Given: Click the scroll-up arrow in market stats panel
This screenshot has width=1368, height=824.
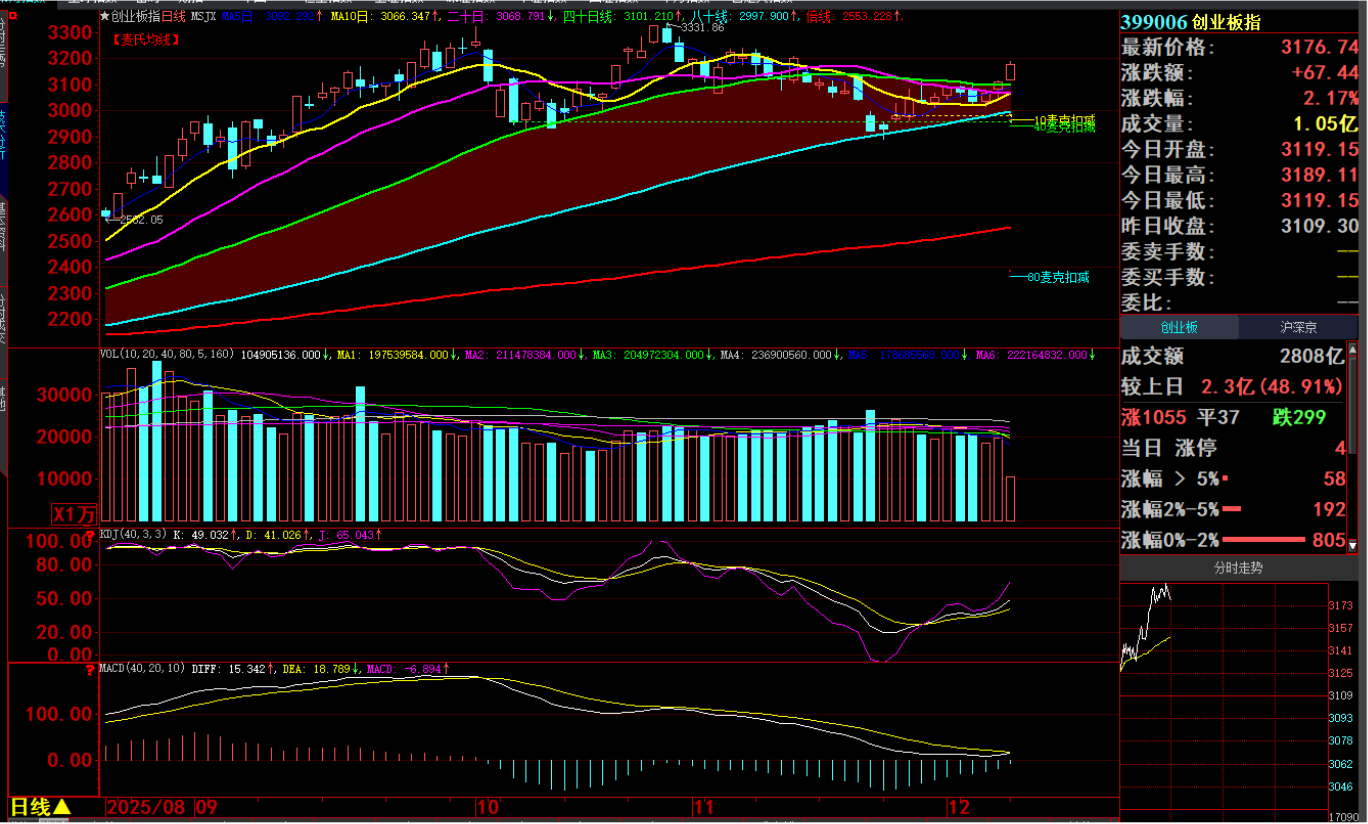Looking at the screenshot, I should click(1353, 350).
